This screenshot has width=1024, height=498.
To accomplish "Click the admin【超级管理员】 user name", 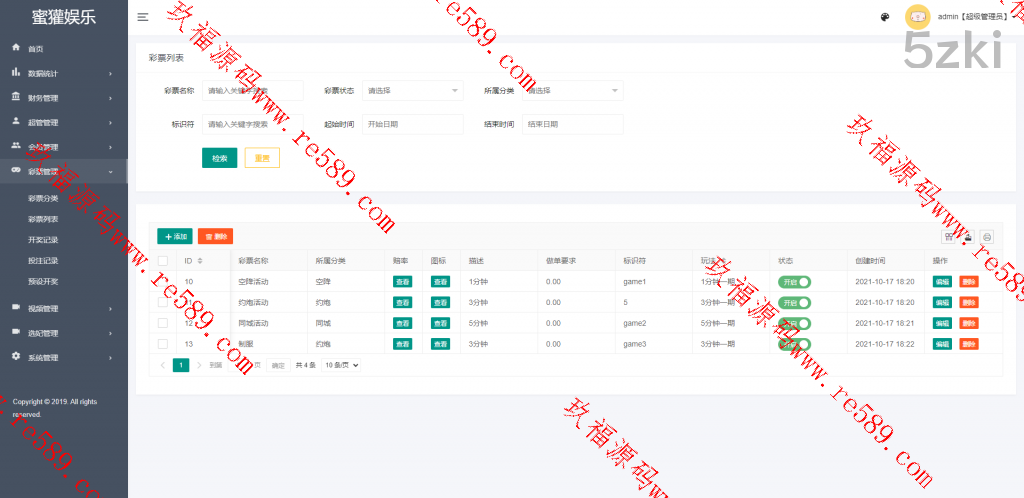I will pos(973,17).
